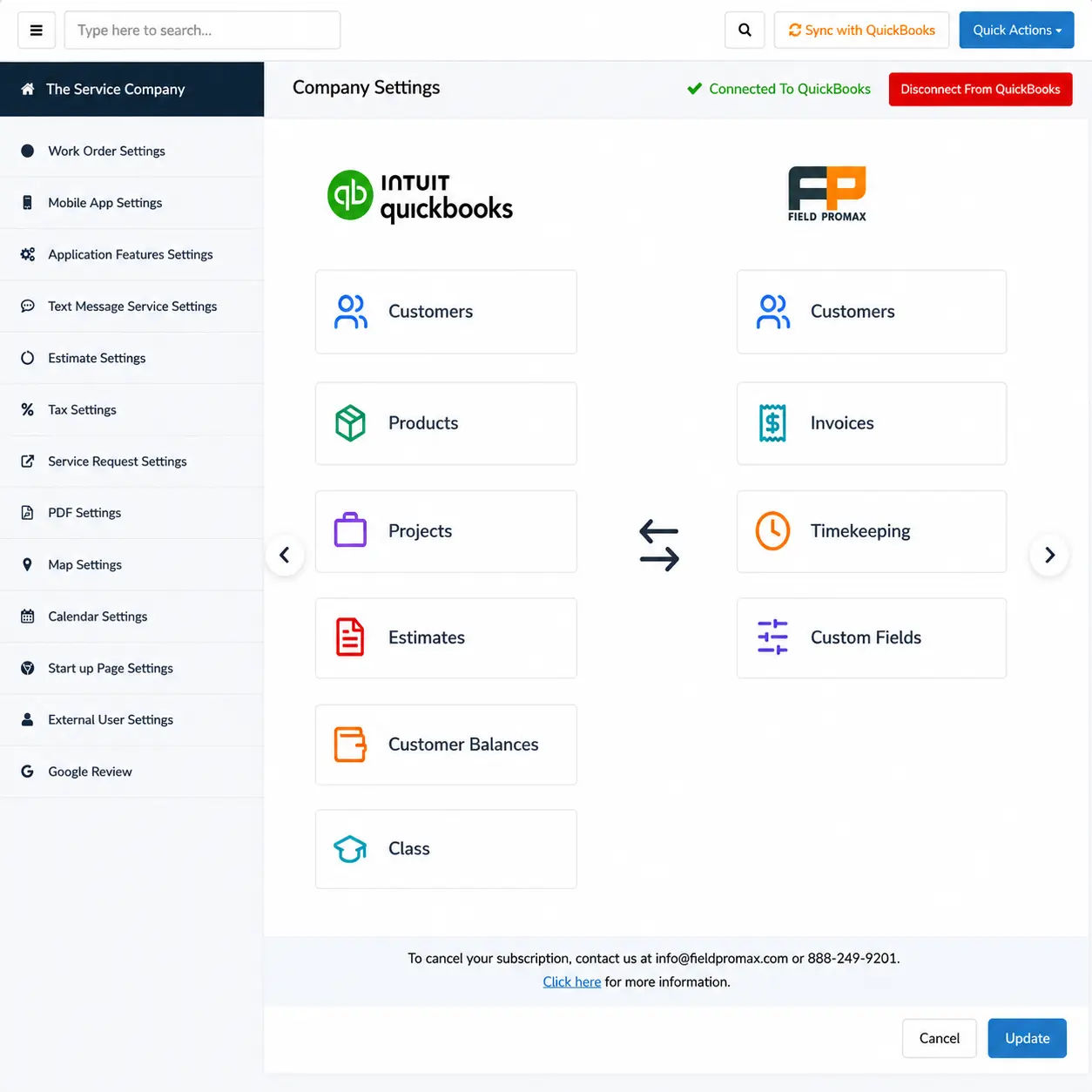Open the hamburger menu button
1092x1092 pixels.
[37, 30]
